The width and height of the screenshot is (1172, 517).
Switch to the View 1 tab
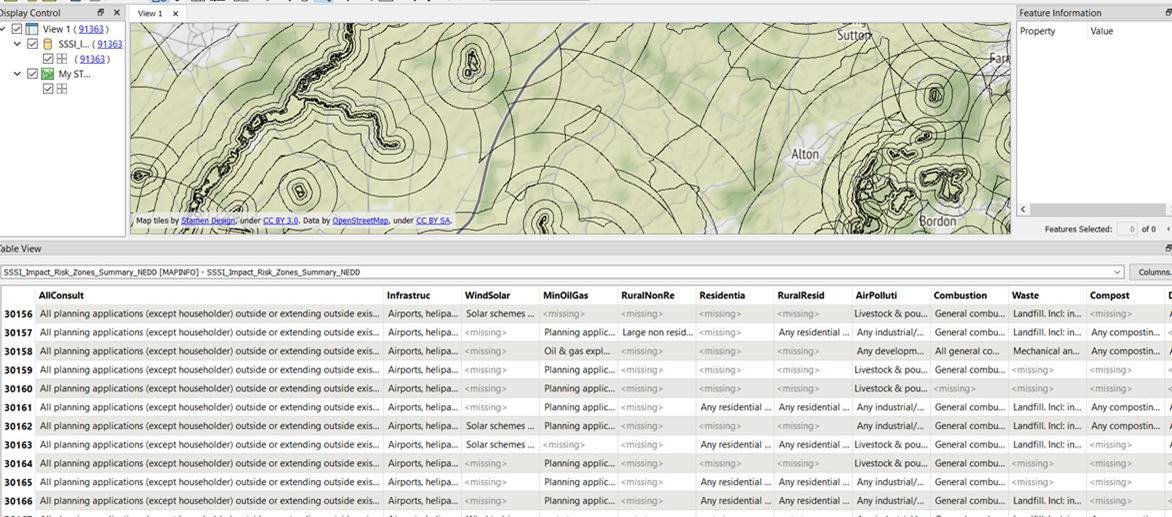pos(150,13)
